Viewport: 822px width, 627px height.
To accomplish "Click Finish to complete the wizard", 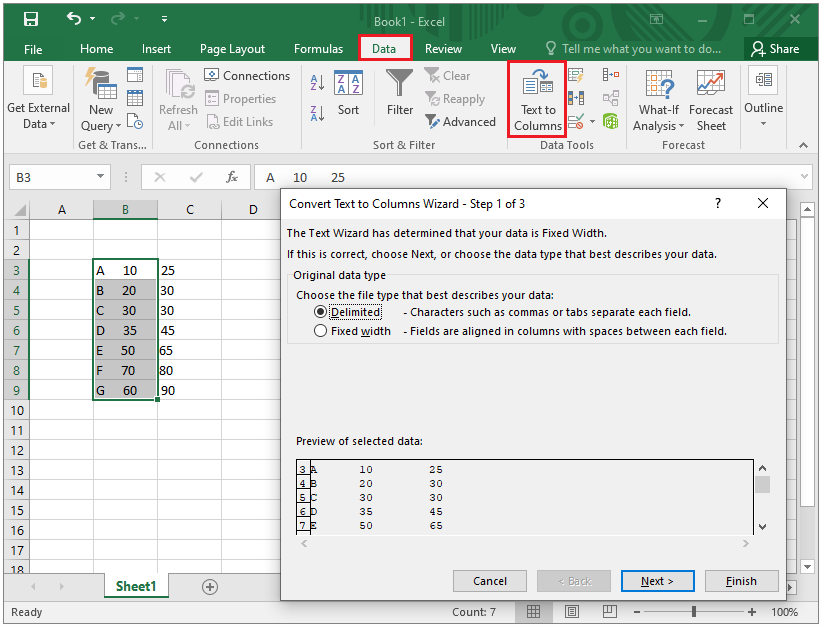I will [x=742, y=581].
